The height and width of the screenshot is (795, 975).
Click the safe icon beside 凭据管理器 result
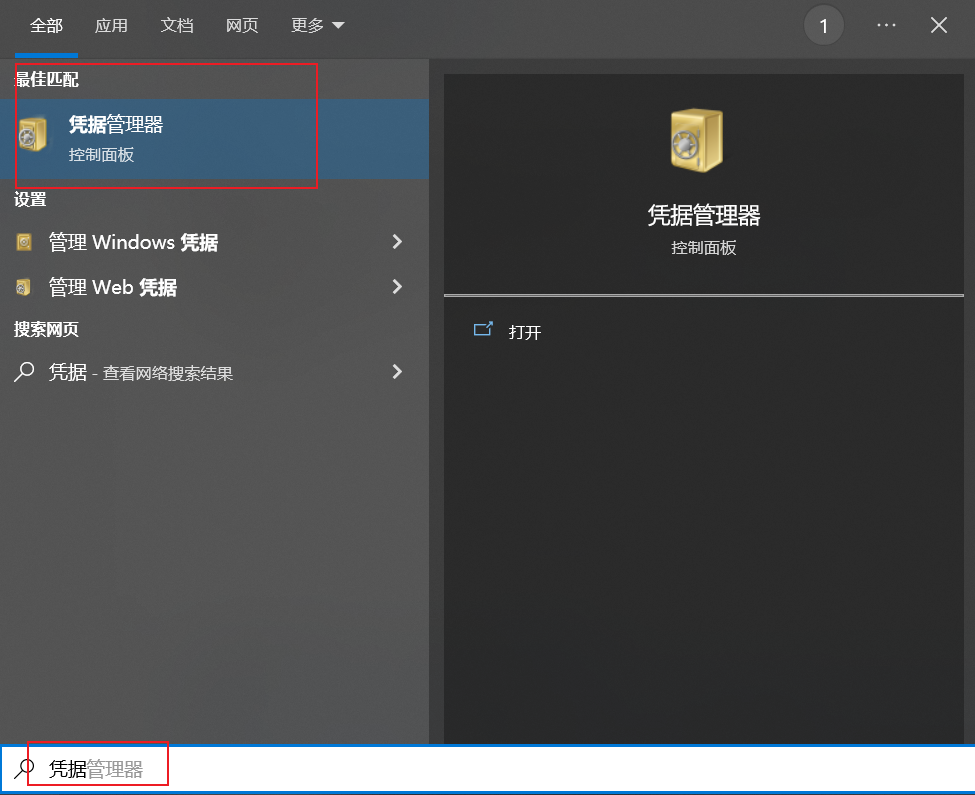[x=32, y=134]
